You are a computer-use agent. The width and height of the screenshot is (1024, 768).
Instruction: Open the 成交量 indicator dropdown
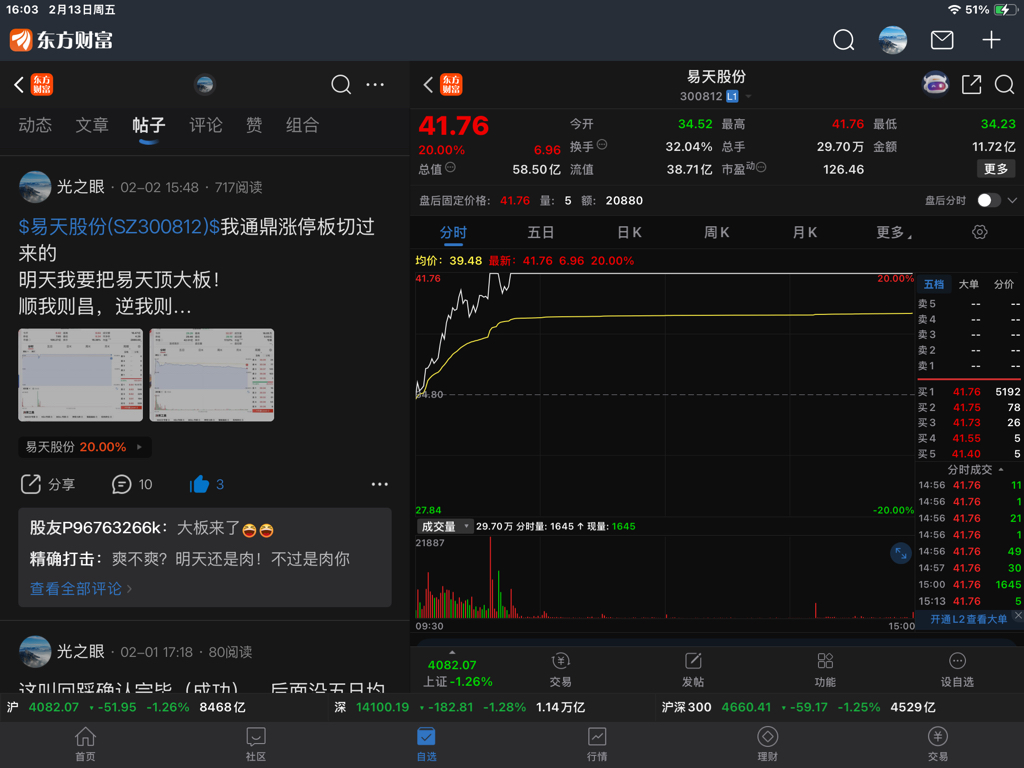(x=444, y=526)
